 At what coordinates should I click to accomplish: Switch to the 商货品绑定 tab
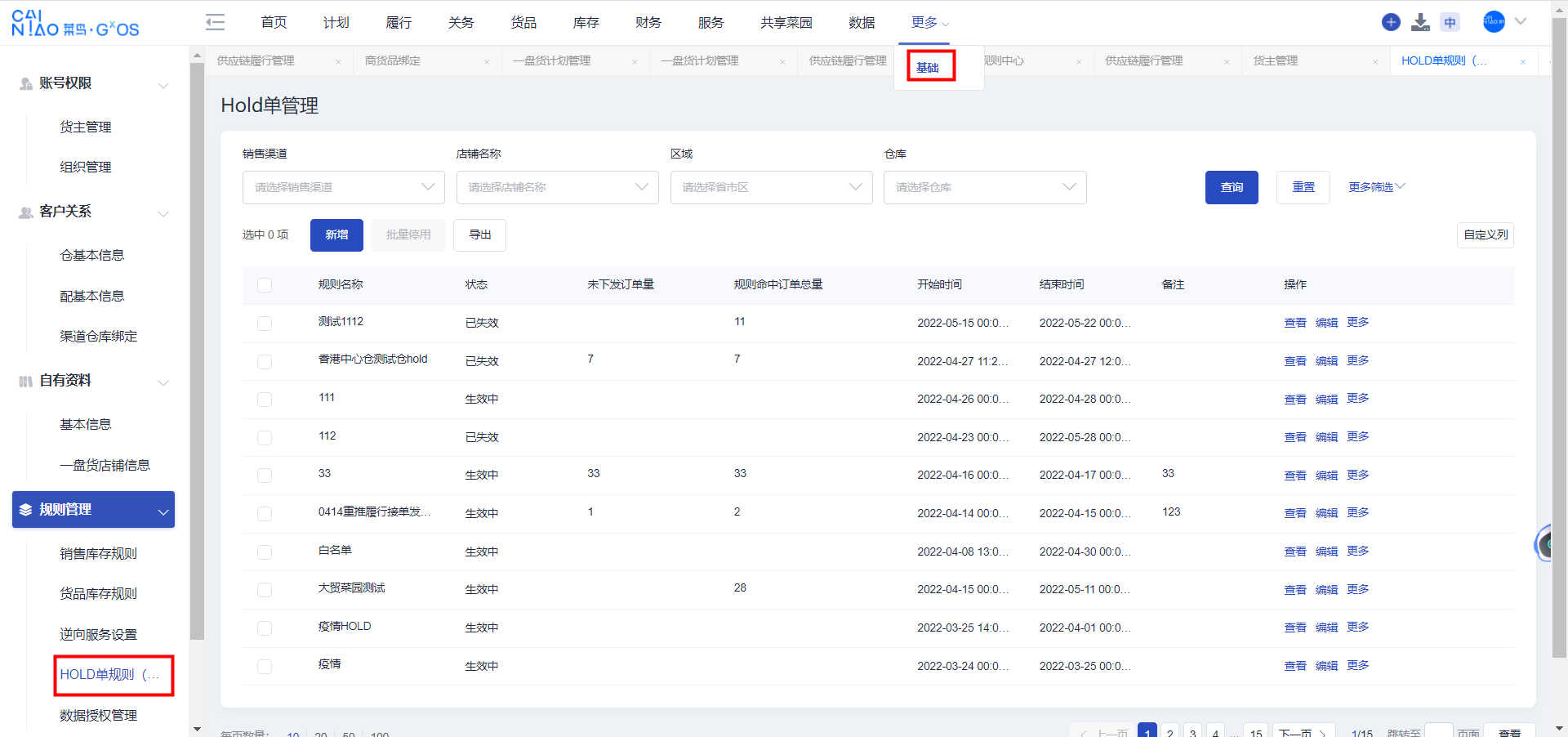tap(393, 60)
